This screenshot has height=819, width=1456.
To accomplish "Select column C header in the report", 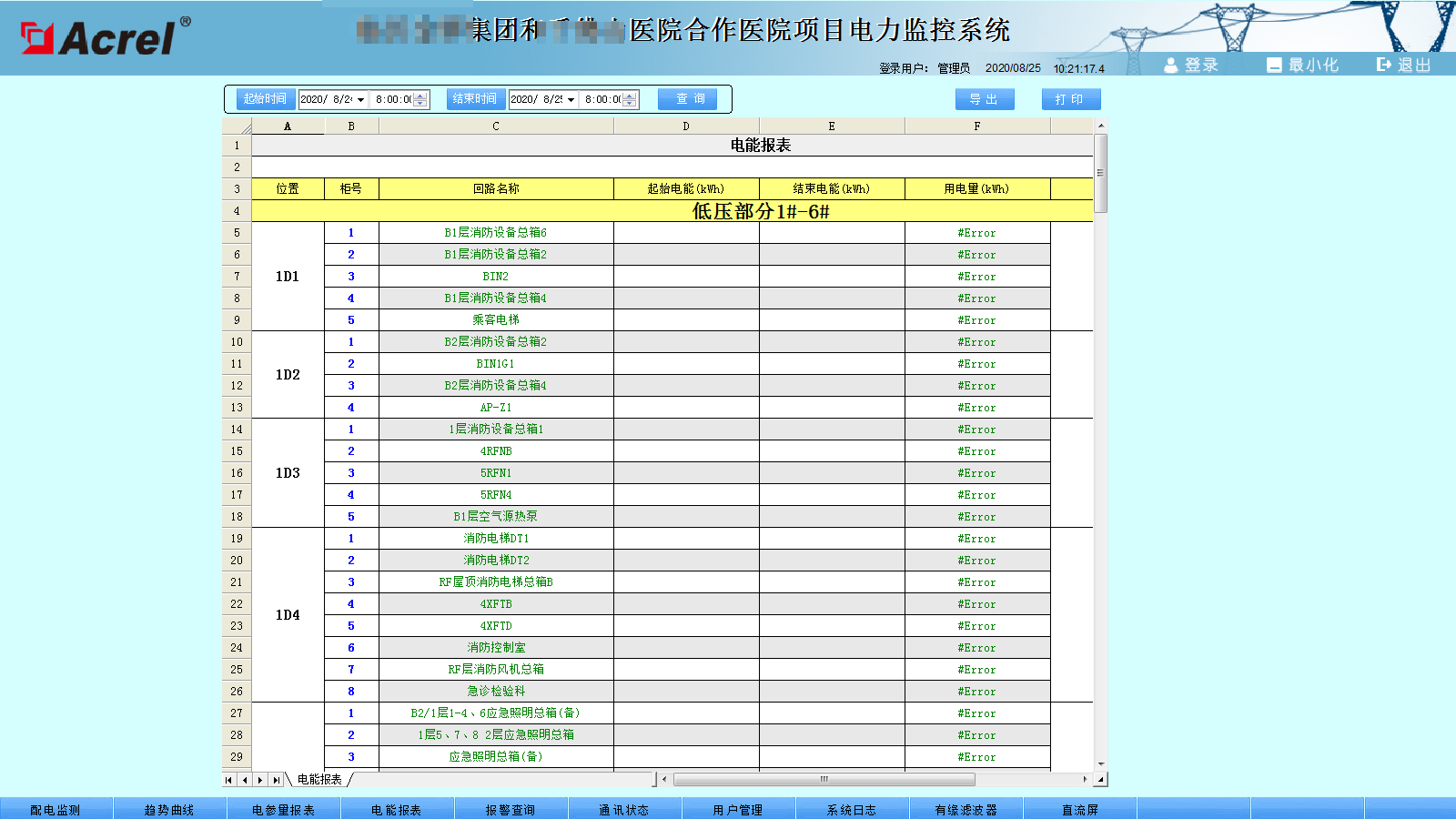I will 496,126.
